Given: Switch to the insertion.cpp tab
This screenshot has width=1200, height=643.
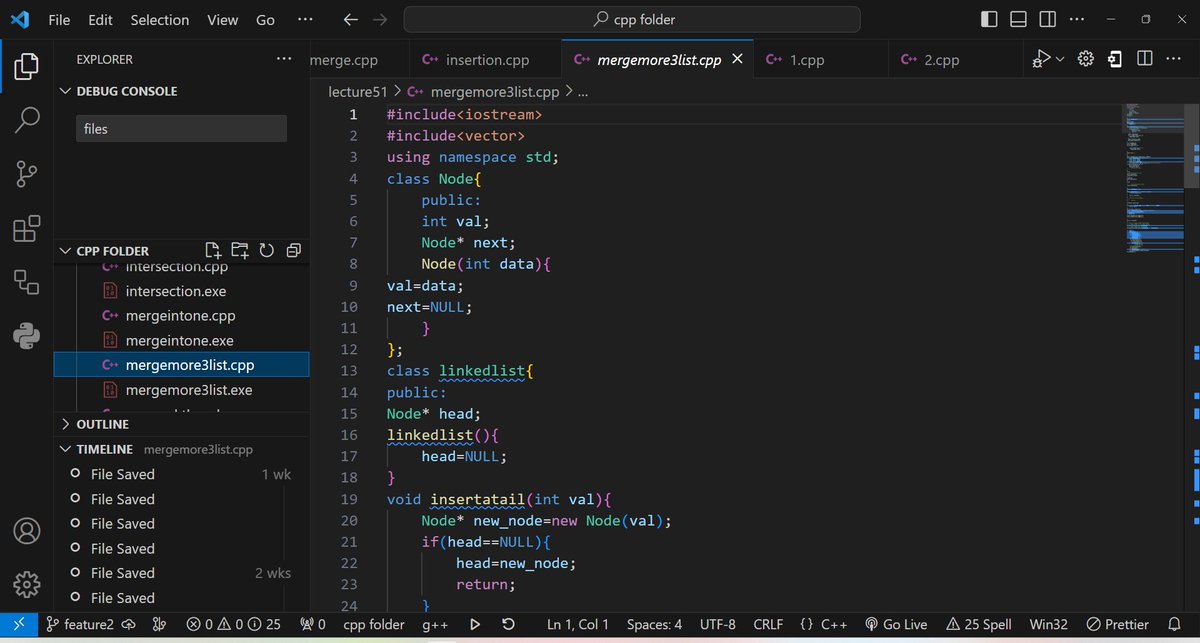Looking at the screenshot, I should 485,59.
